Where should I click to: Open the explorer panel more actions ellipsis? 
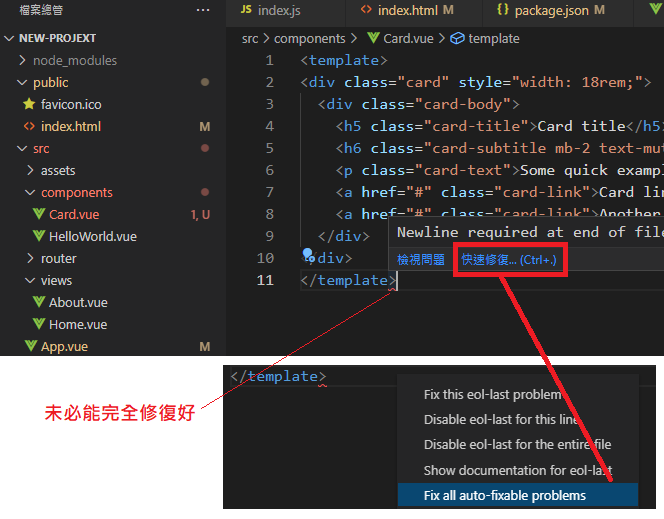click(203, 10)
